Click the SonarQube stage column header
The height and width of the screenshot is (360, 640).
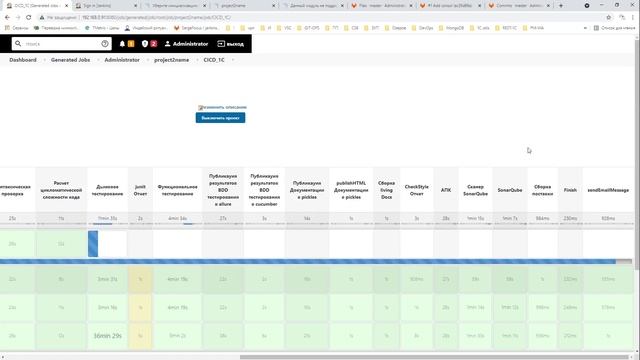[x=510, y=190]
